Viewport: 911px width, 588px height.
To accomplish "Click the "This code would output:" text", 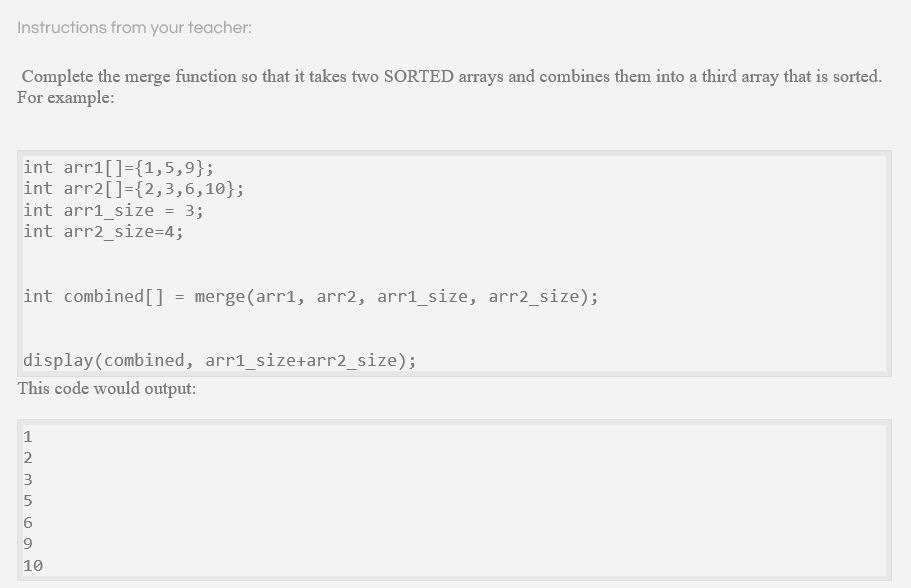I will tap(107, 388).
